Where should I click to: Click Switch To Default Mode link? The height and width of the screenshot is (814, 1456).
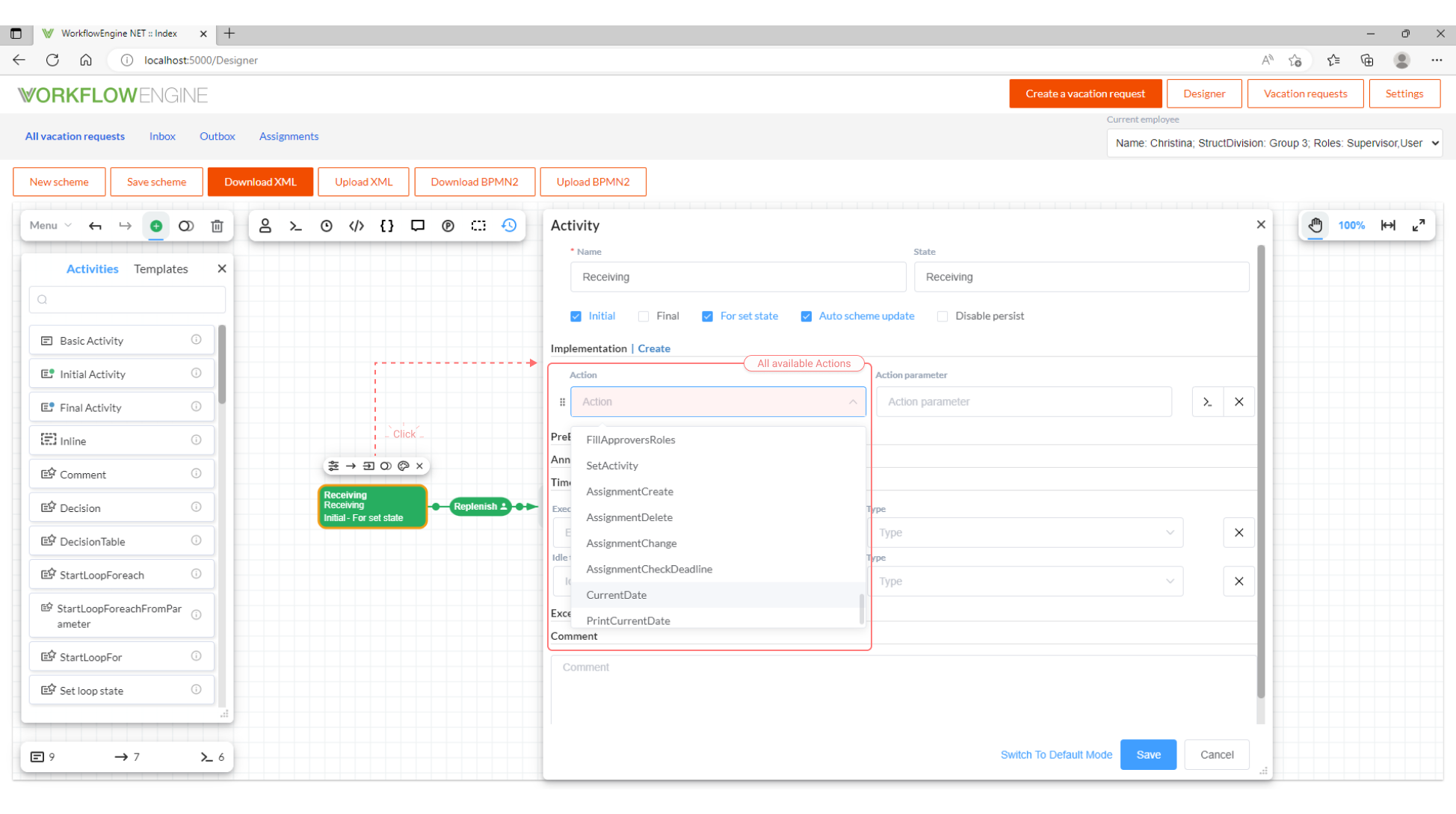point(1055,755)
